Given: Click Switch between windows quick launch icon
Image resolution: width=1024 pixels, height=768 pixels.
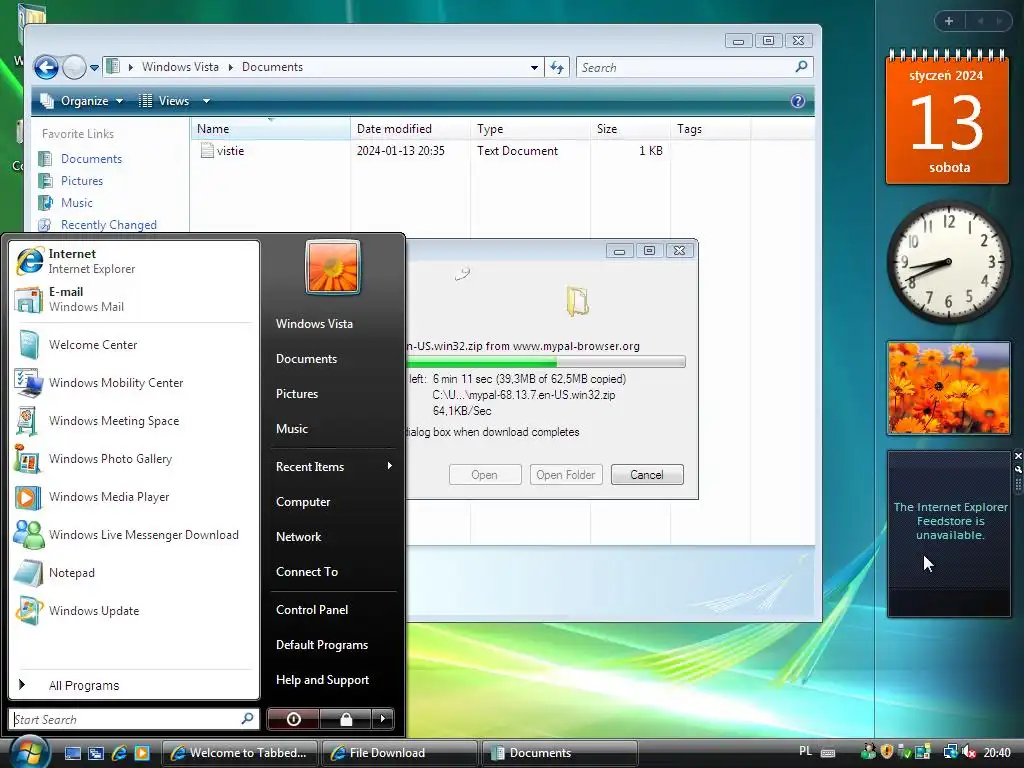Looking at the screenshot, I should click(96, 753).
